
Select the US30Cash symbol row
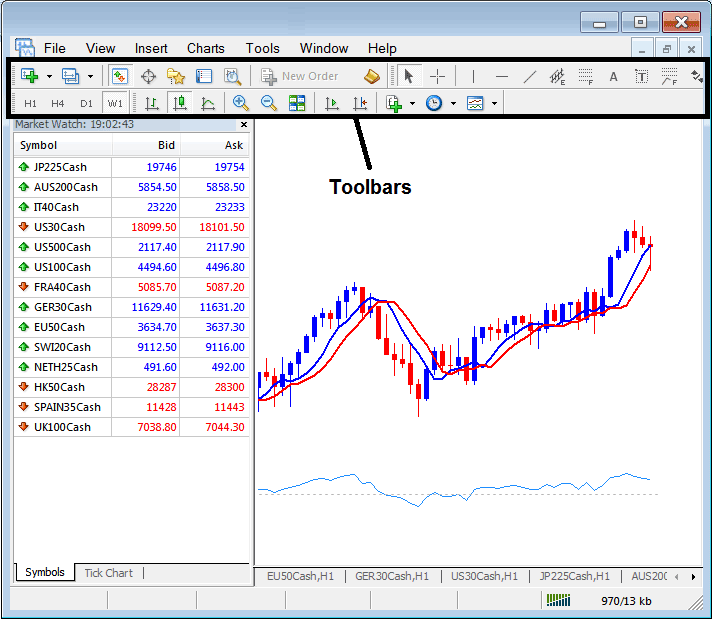pyautogui.click(x=131, y=227)
